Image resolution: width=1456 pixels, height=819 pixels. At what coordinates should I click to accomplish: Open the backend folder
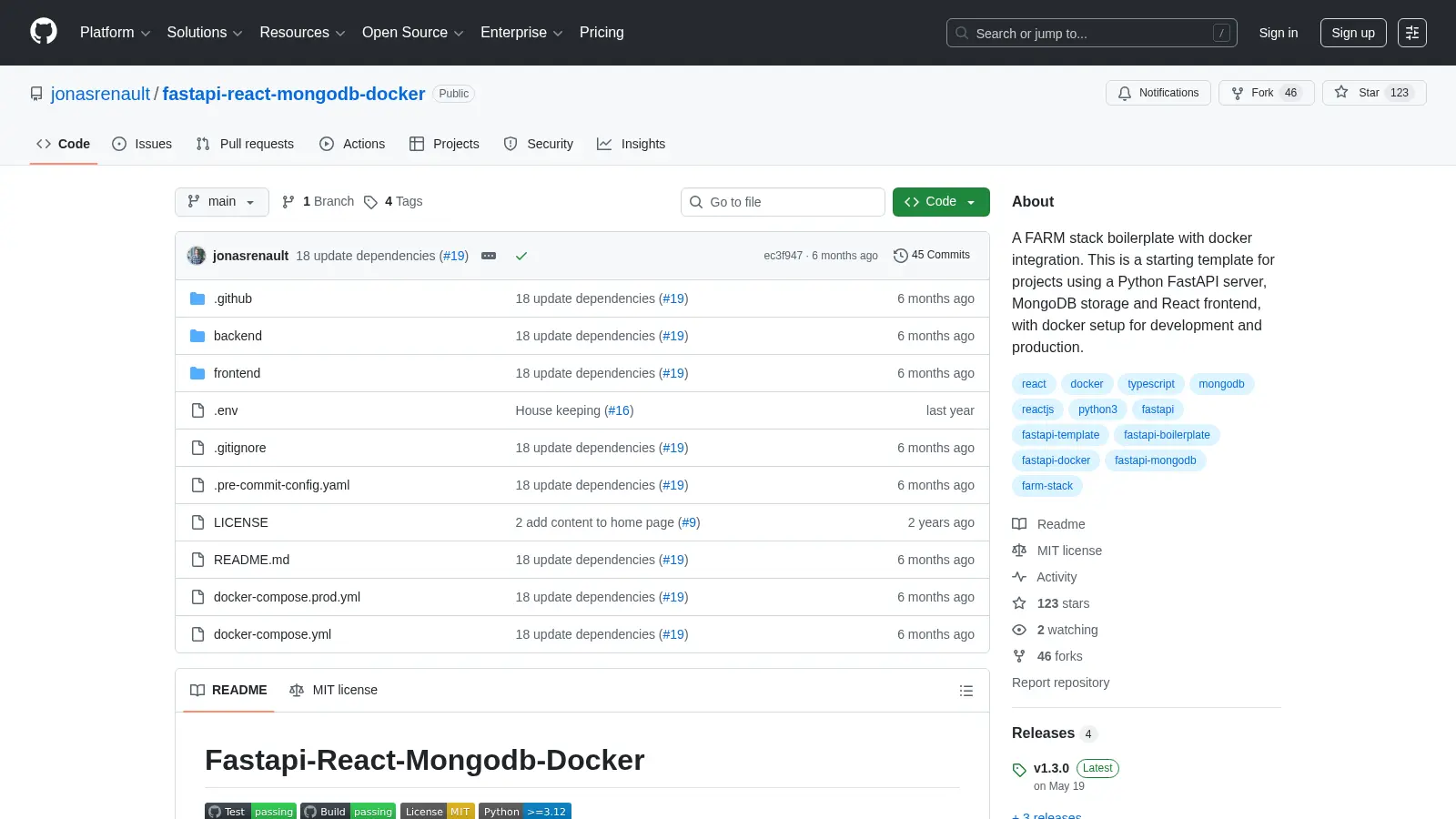click(x=238, y=336)
